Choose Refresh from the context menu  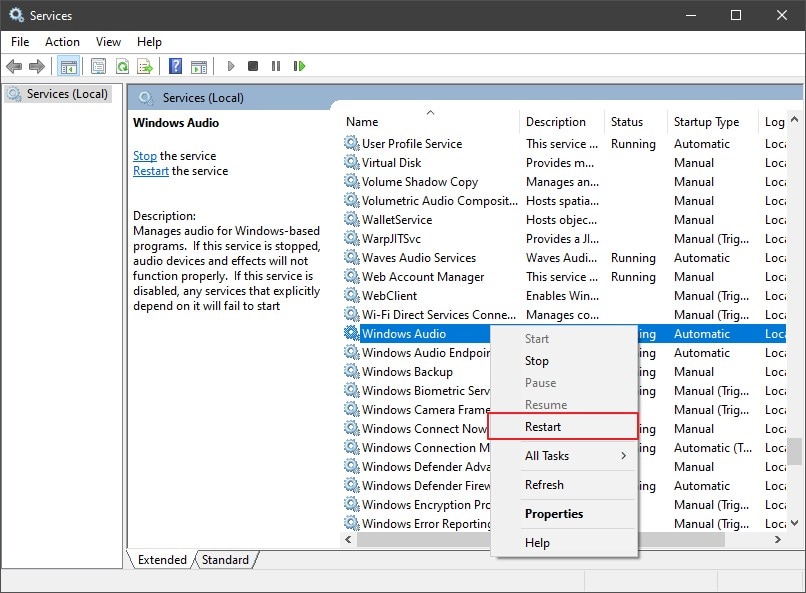564,485
